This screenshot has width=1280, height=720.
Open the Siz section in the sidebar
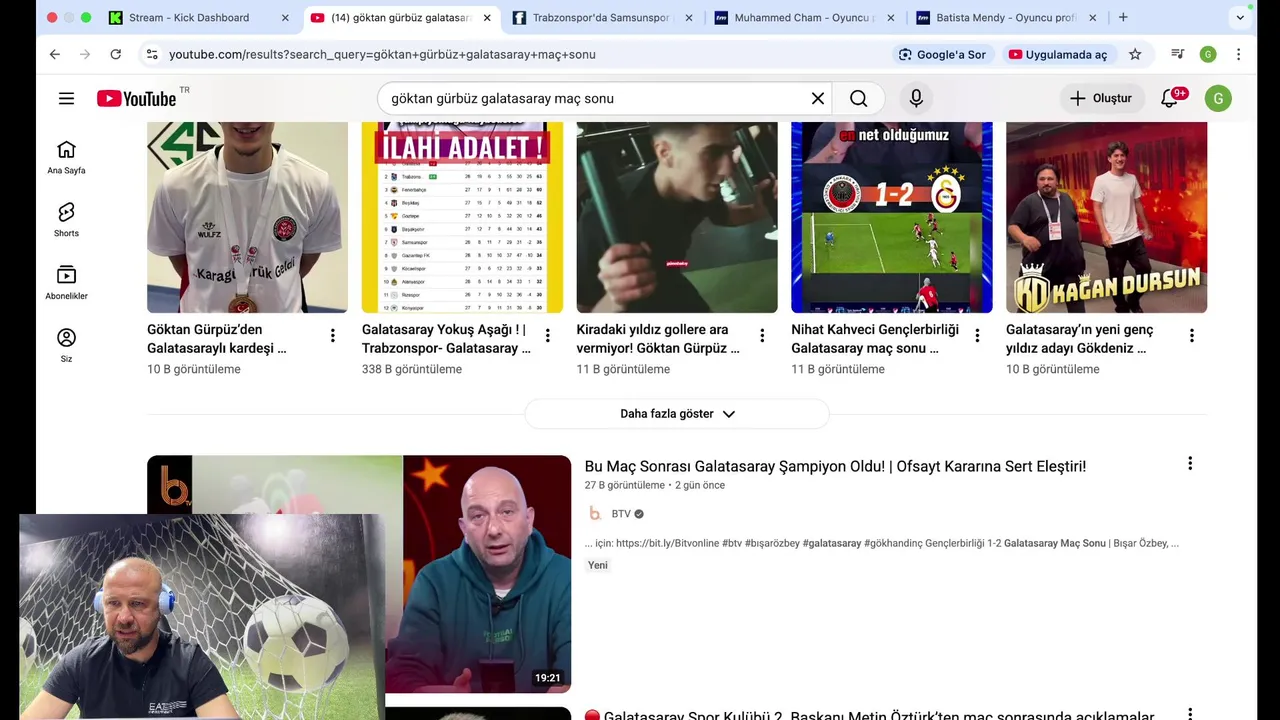[66, 346]
